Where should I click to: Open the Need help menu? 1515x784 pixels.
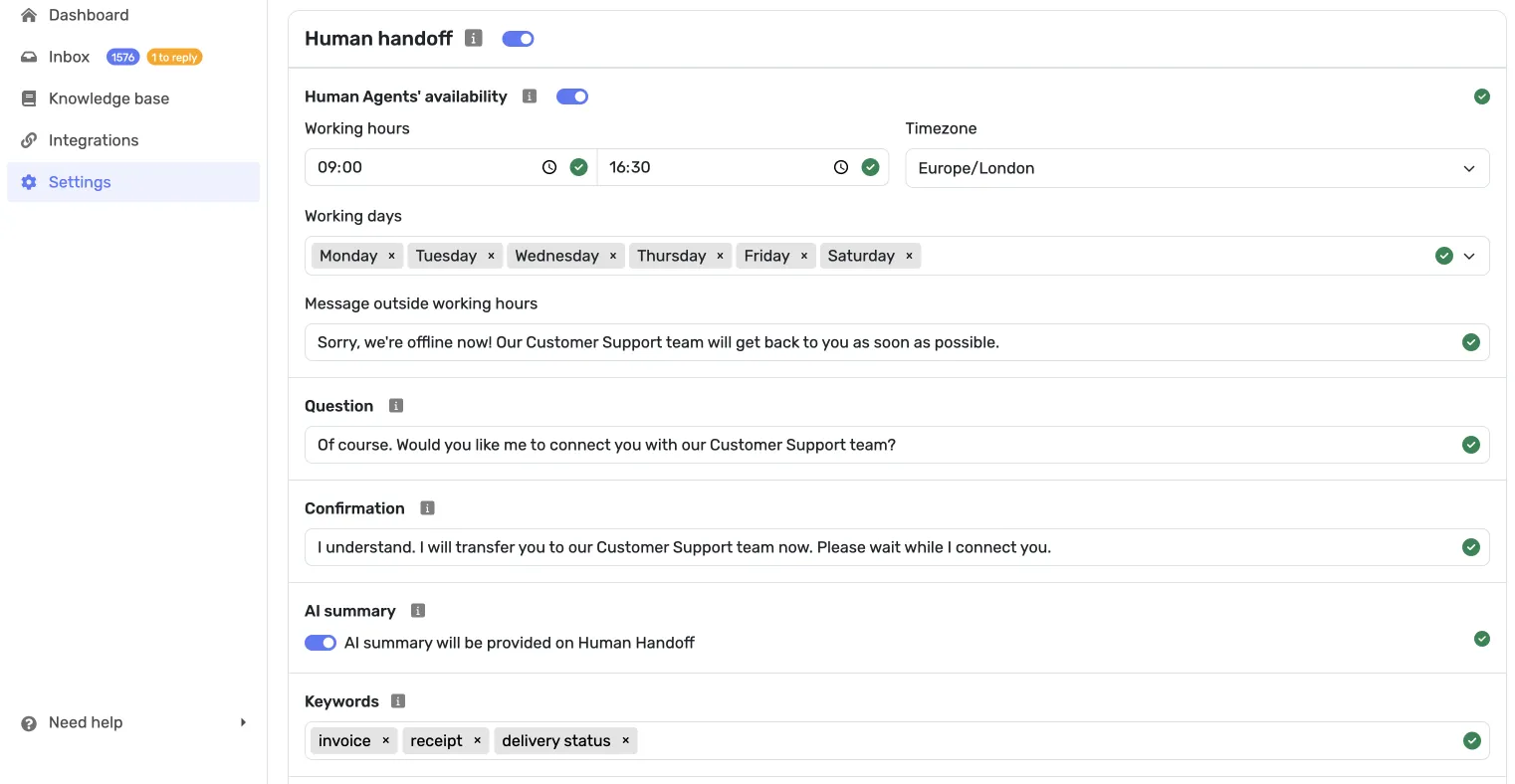pos(133,723)
